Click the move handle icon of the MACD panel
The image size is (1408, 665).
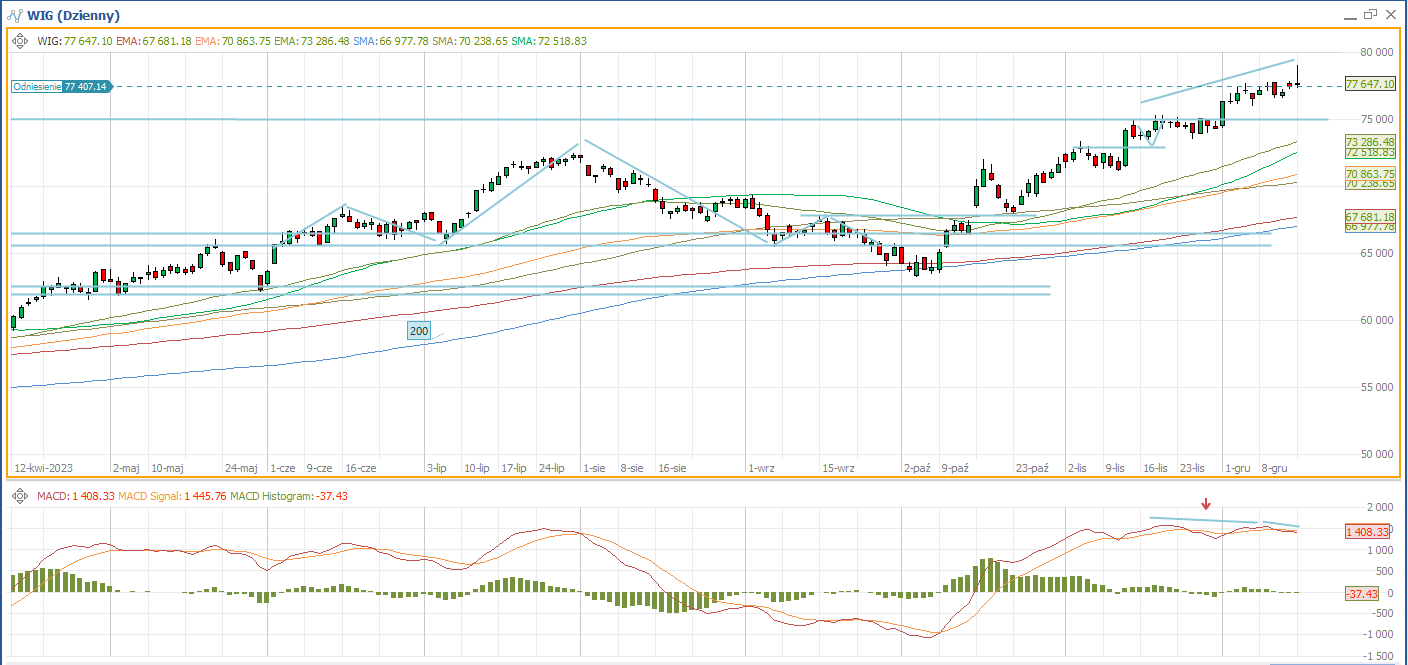[x=21, y=496]
